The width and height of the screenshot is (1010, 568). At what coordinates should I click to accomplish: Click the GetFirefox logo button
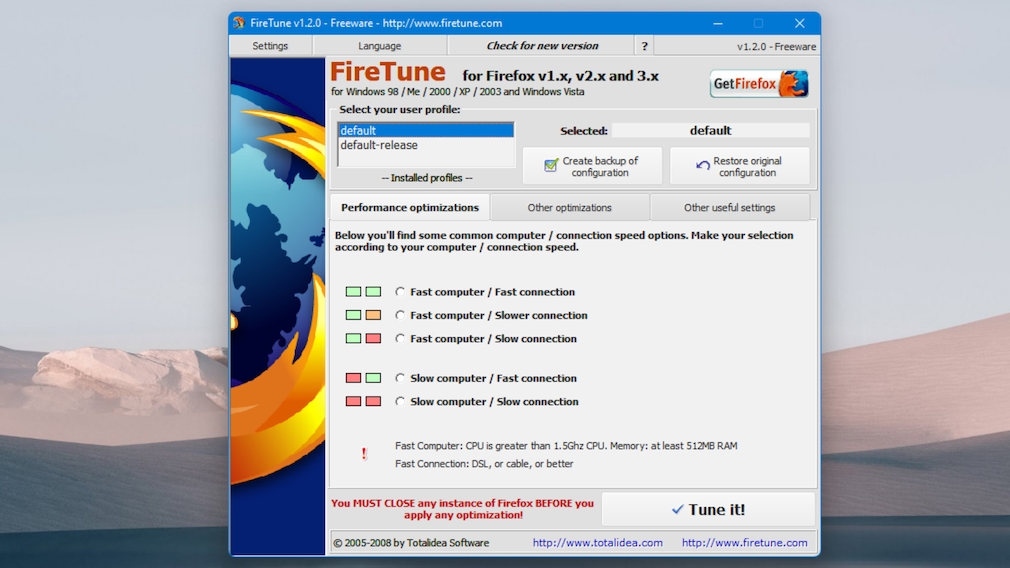pyautogui.click(x=759, y=84)
